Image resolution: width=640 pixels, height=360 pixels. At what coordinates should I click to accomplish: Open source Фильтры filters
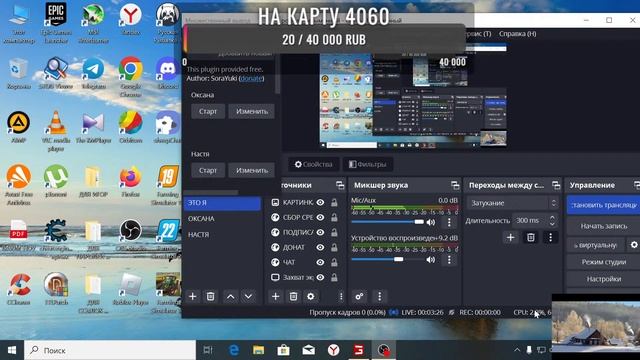pos(368,164)
